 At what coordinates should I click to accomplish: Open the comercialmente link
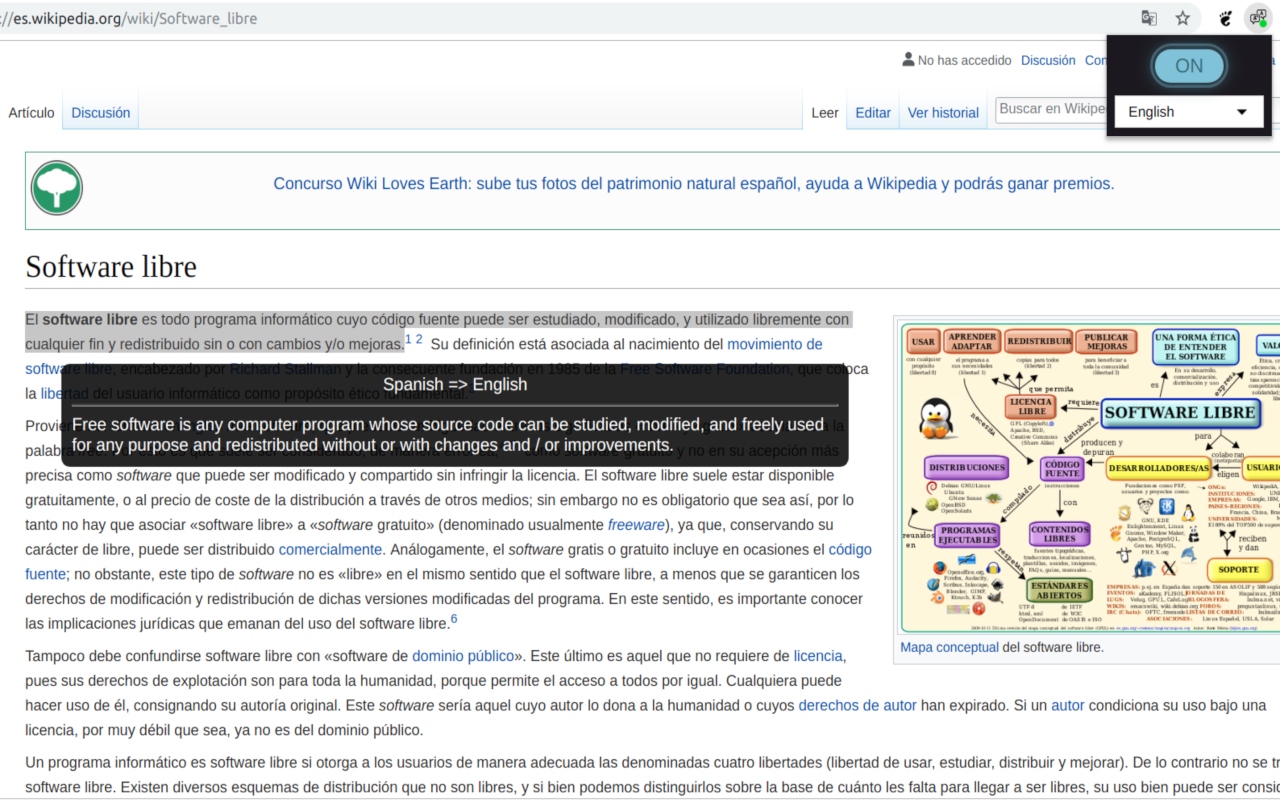point(330,550)
